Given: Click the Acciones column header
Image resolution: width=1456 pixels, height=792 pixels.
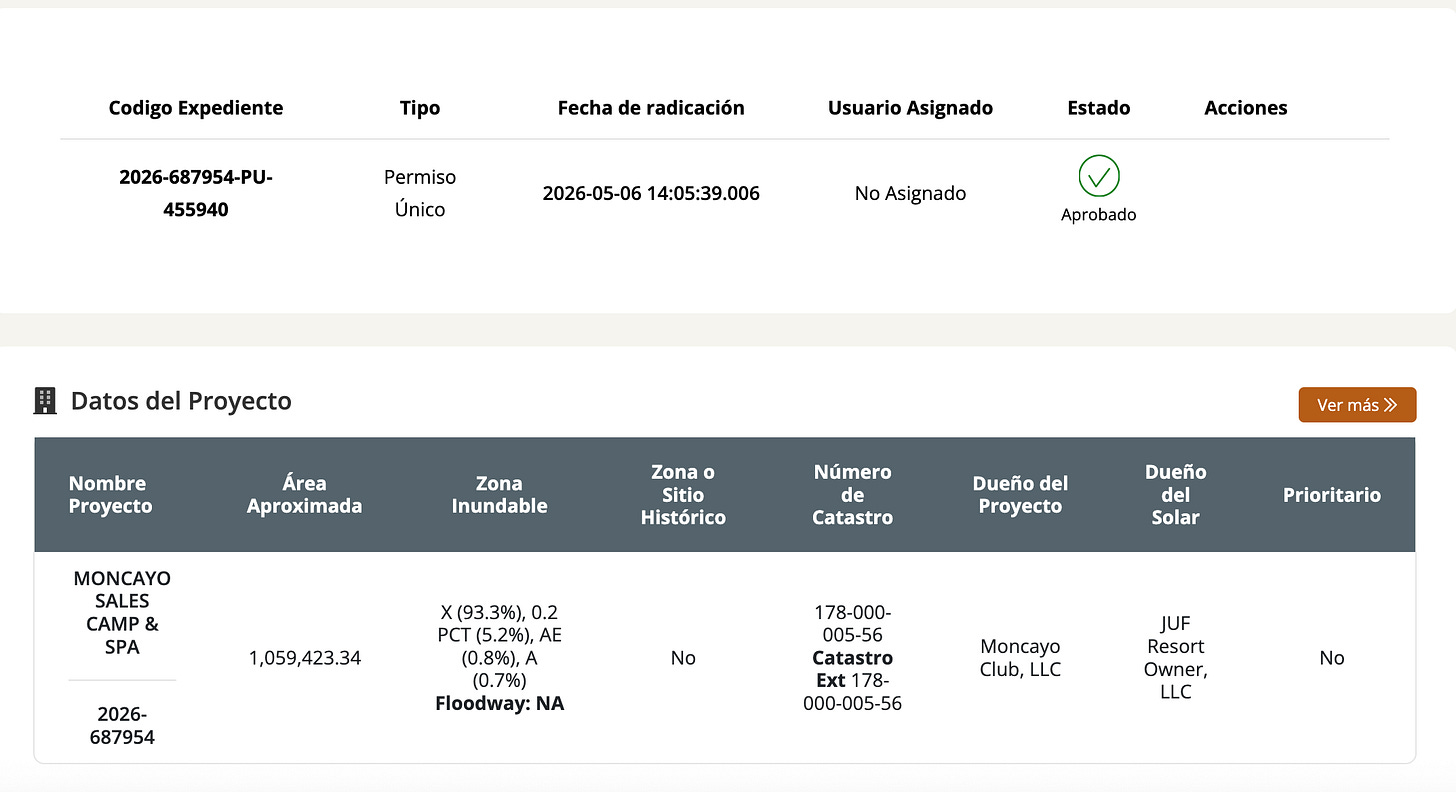Looking at the screenshot, I should [1246, 108].
